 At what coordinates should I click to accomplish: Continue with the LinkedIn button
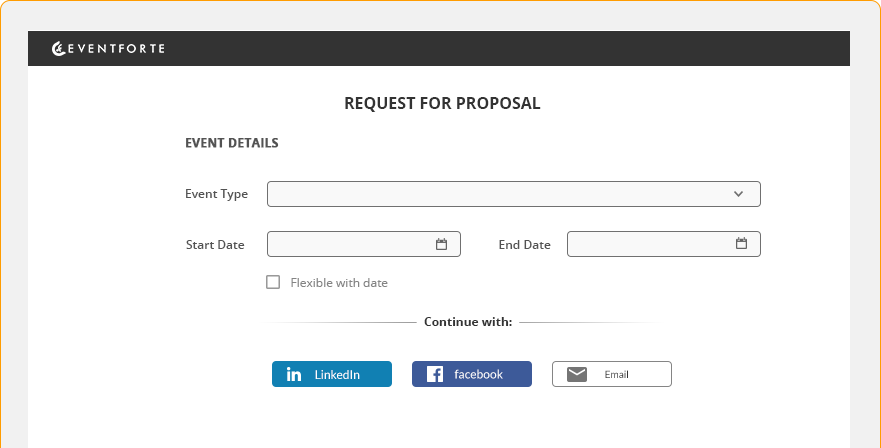pos(332,374)
